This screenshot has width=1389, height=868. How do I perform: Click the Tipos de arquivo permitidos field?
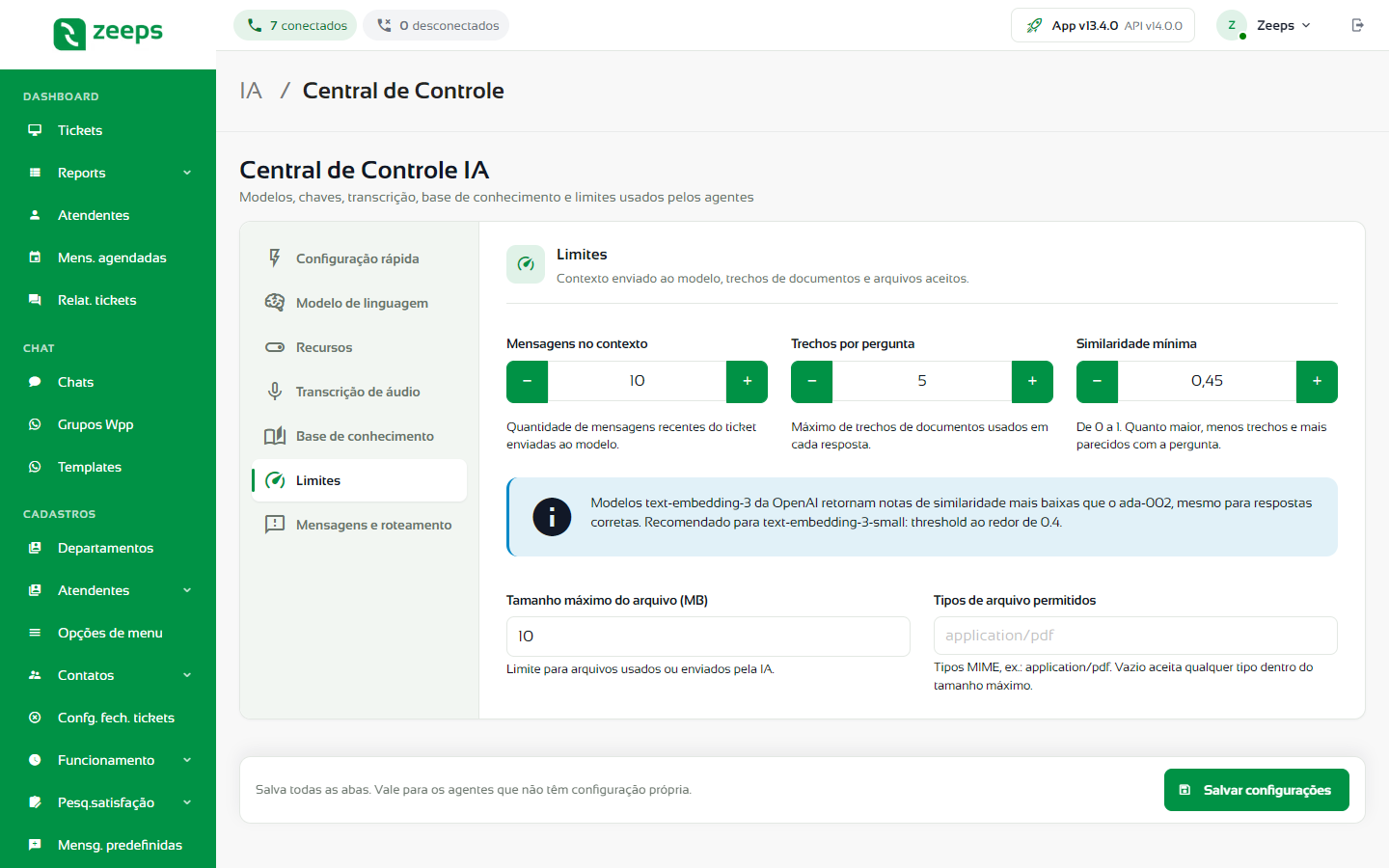(x=1135, y=636)
